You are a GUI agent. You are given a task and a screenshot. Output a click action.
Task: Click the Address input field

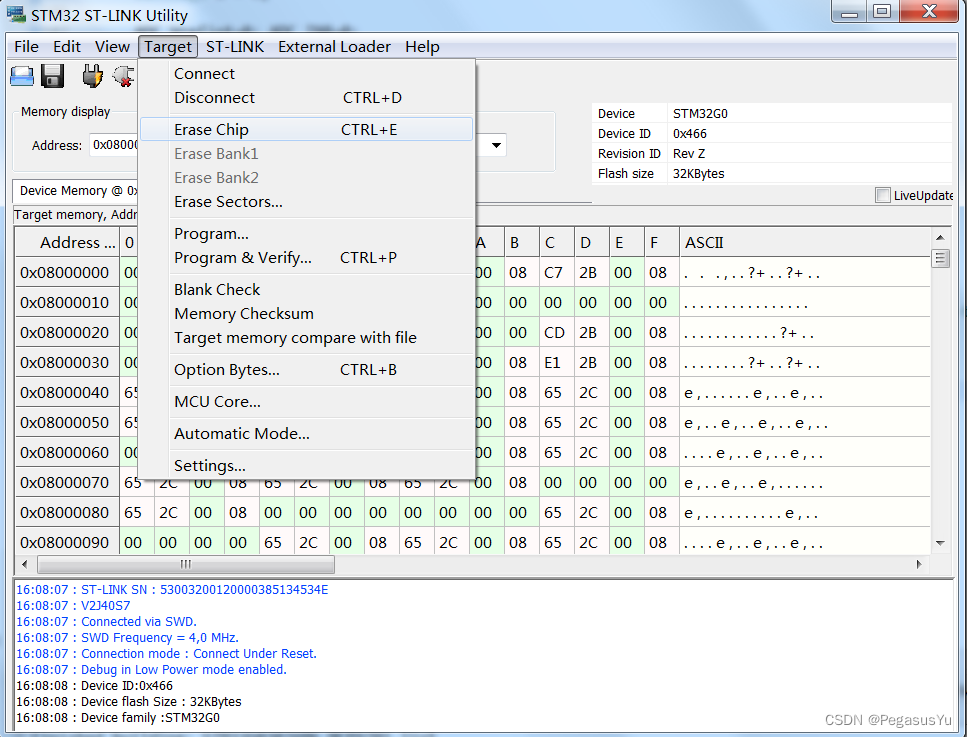coord(115,145)
